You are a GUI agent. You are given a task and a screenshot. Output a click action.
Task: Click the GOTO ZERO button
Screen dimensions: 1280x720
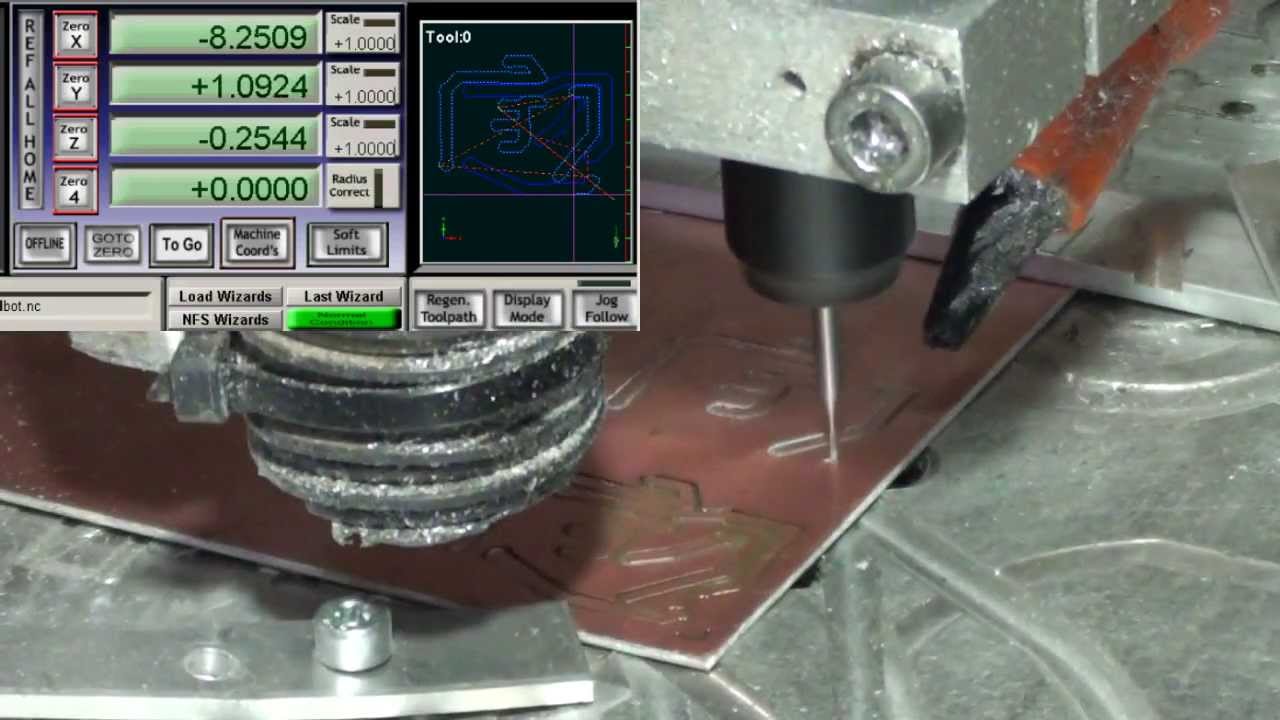[113, 245]
